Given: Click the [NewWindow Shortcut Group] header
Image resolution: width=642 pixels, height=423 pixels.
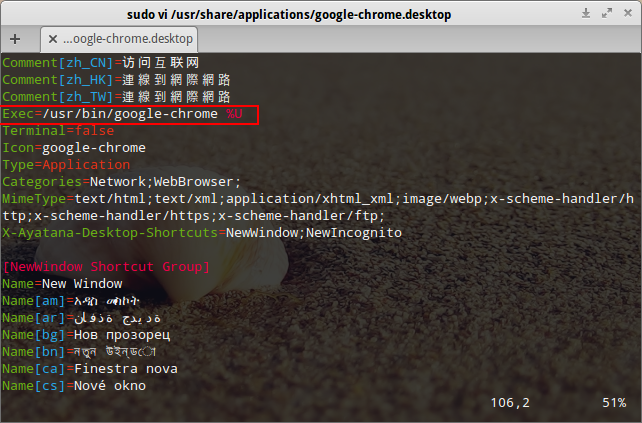Looking at the screenshot, I should coord(106,267).
